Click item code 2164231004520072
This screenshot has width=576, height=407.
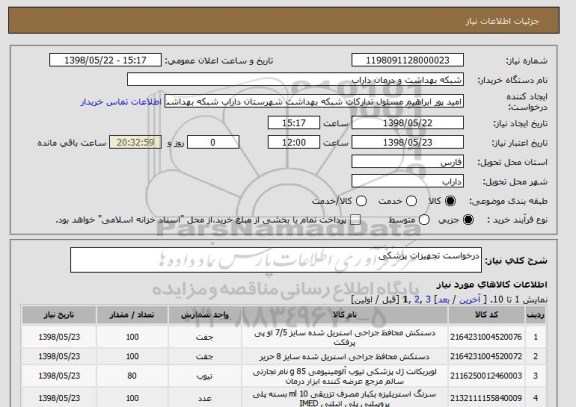pyautogui.click(x=486, y=356)
